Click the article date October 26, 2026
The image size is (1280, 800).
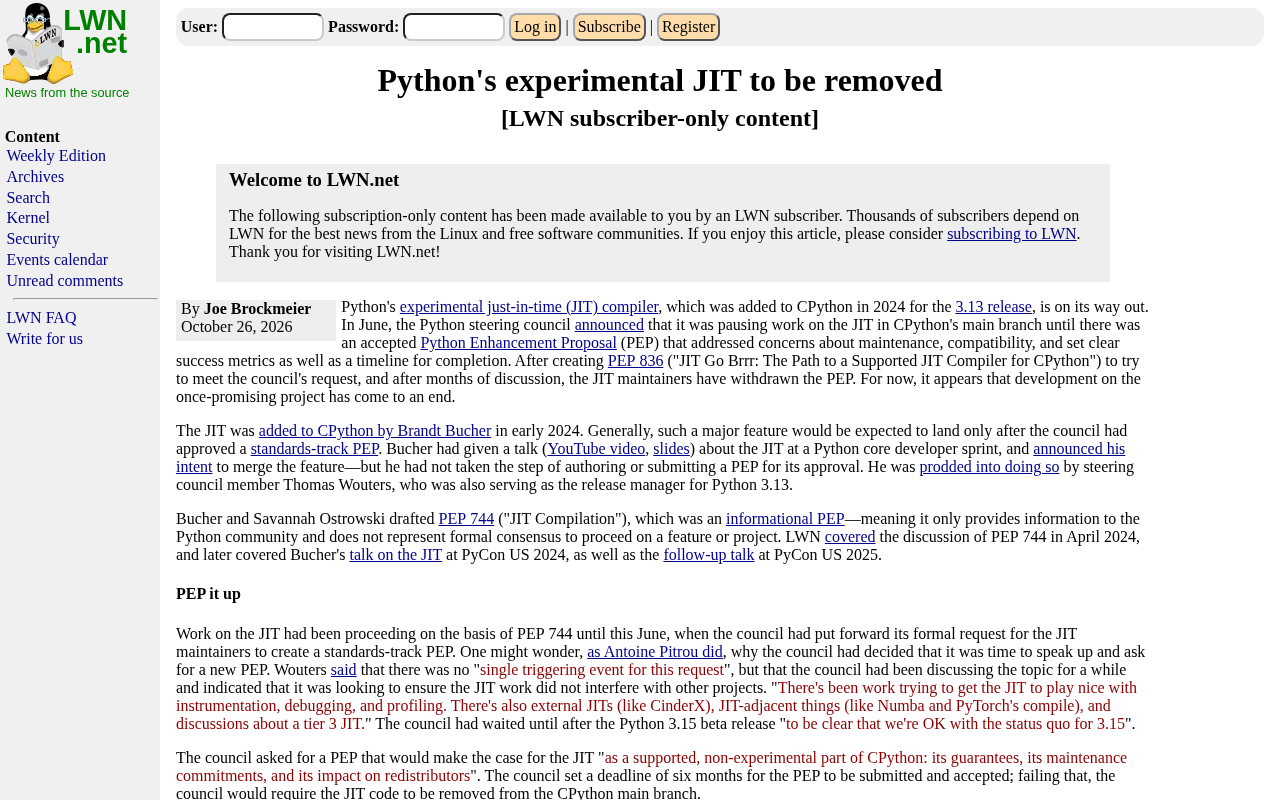pyautogui.click(x=237, y=327)
